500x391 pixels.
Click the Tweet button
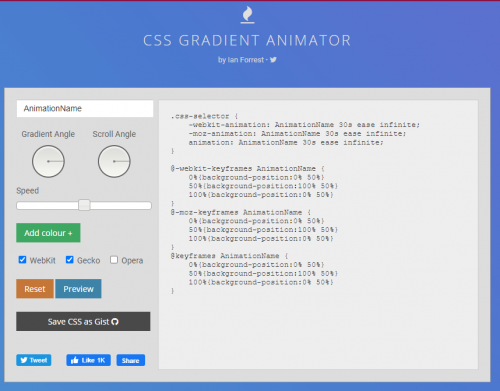[34, 360]
